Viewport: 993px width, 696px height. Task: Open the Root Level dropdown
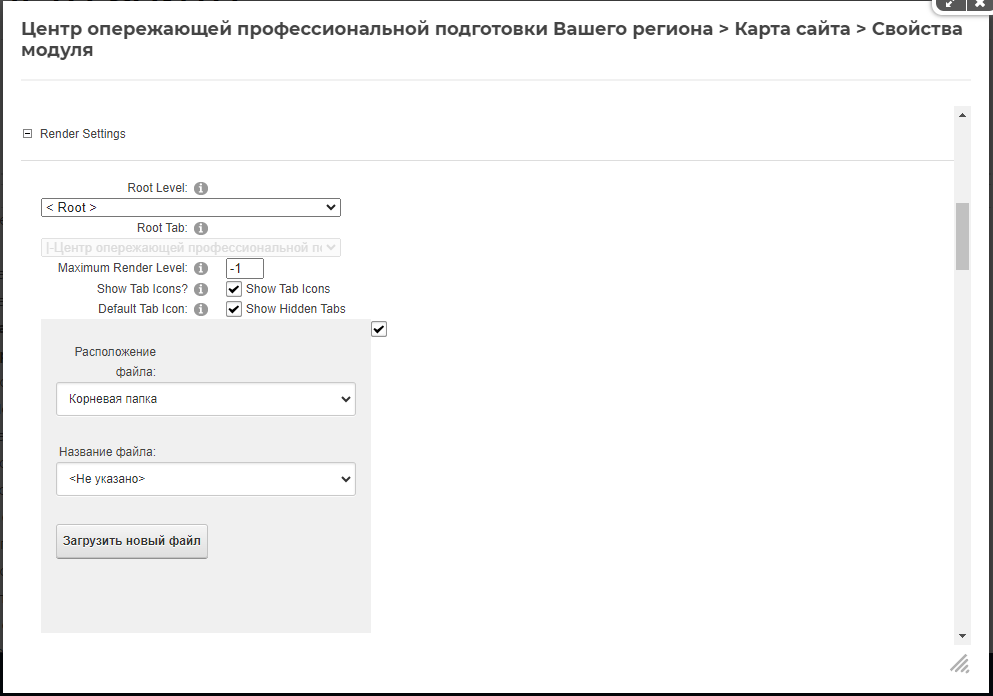[190, 208]
